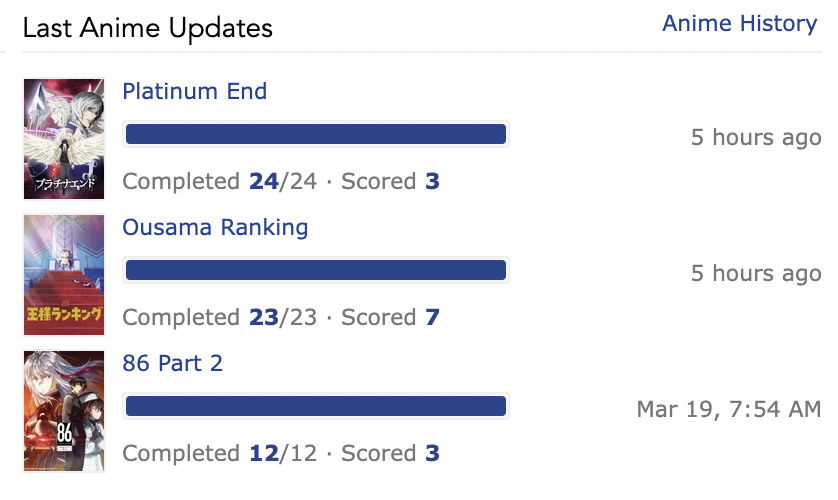Viewport: 838px width, 500px height.
Task: Click Platinum End's 5 hours ago timestamp
Action: pos(756,137)
